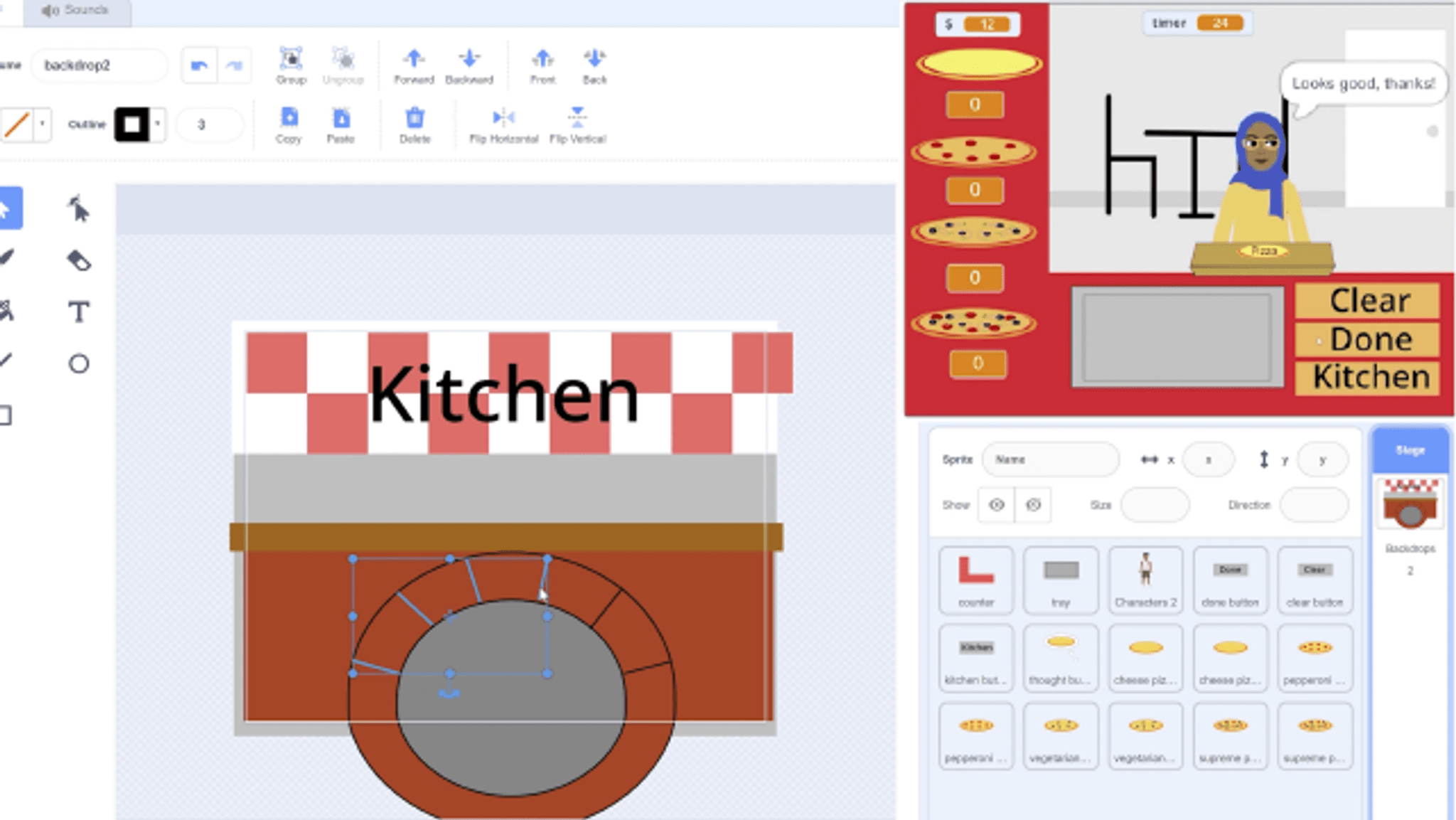
Task: Bring the selection to Front
Action: click(x=542, y=60)
